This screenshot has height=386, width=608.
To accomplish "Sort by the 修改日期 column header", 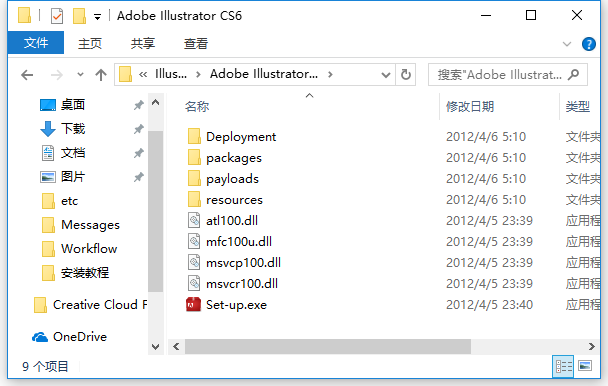I will tap(470, 106).
